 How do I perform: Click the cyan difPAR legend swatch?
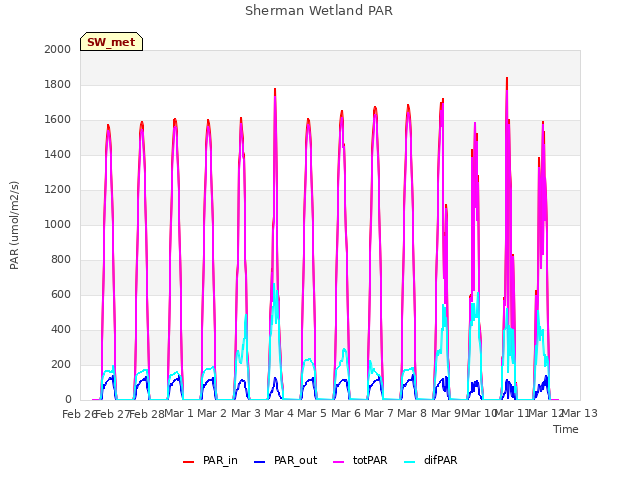409,461
